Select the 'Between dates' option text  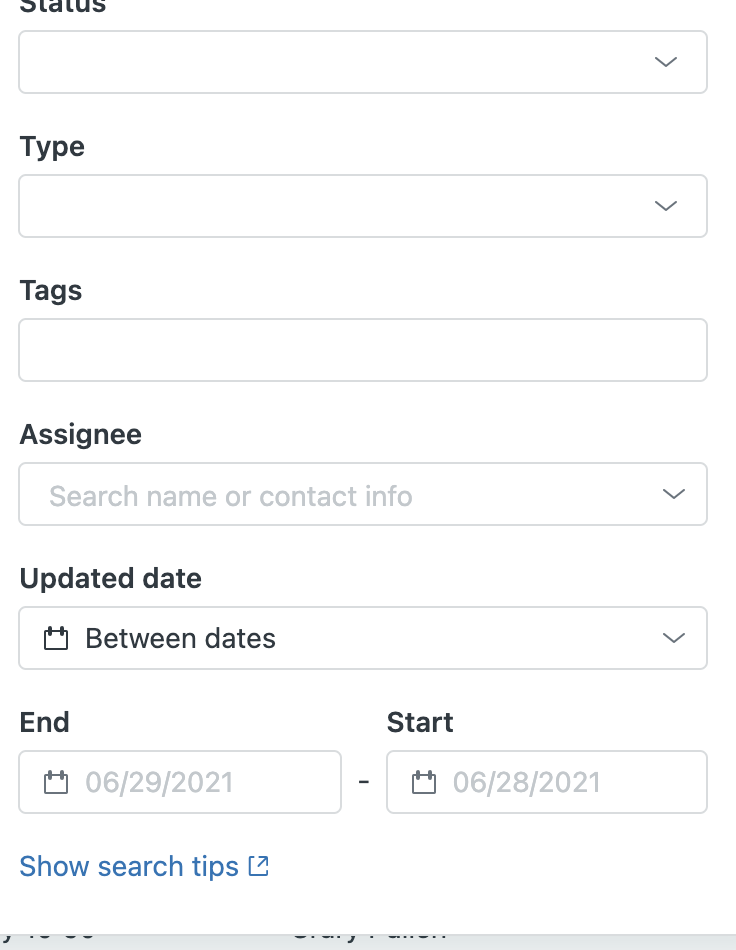(180, 638)
